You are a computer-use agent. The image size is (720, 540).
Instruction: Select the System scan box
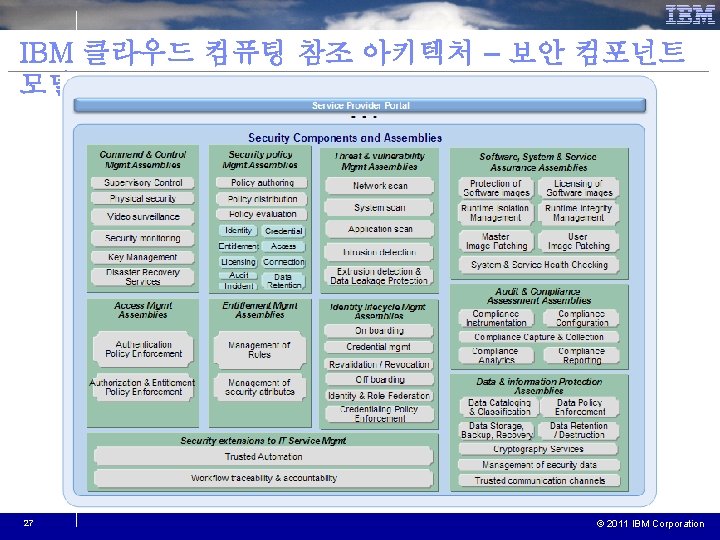(379, 208)
